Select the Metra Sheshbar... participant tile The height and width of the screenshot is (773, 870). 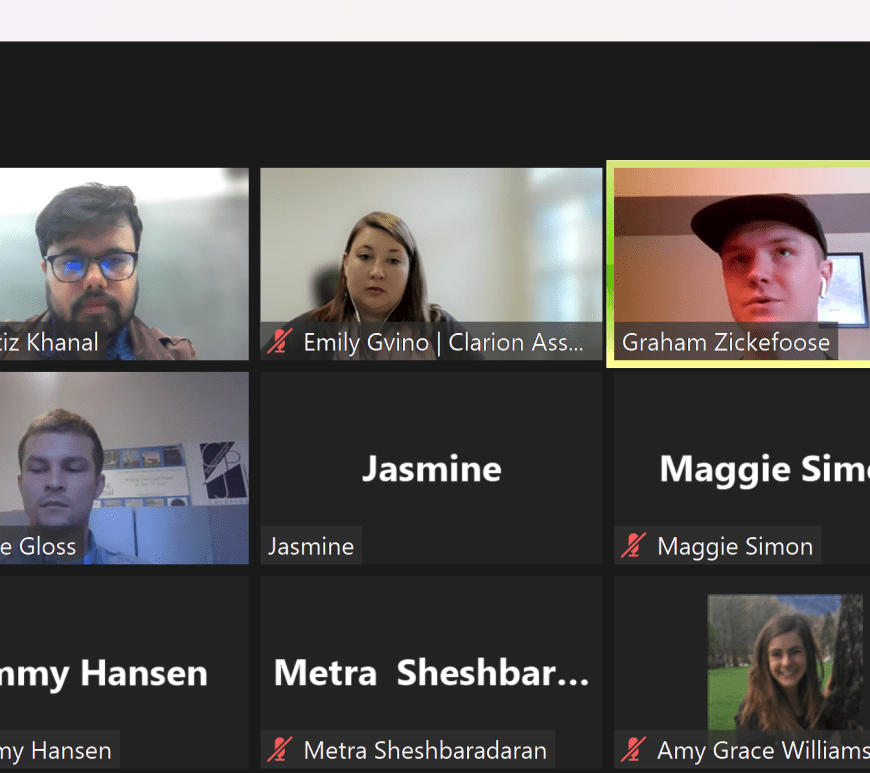431,674
